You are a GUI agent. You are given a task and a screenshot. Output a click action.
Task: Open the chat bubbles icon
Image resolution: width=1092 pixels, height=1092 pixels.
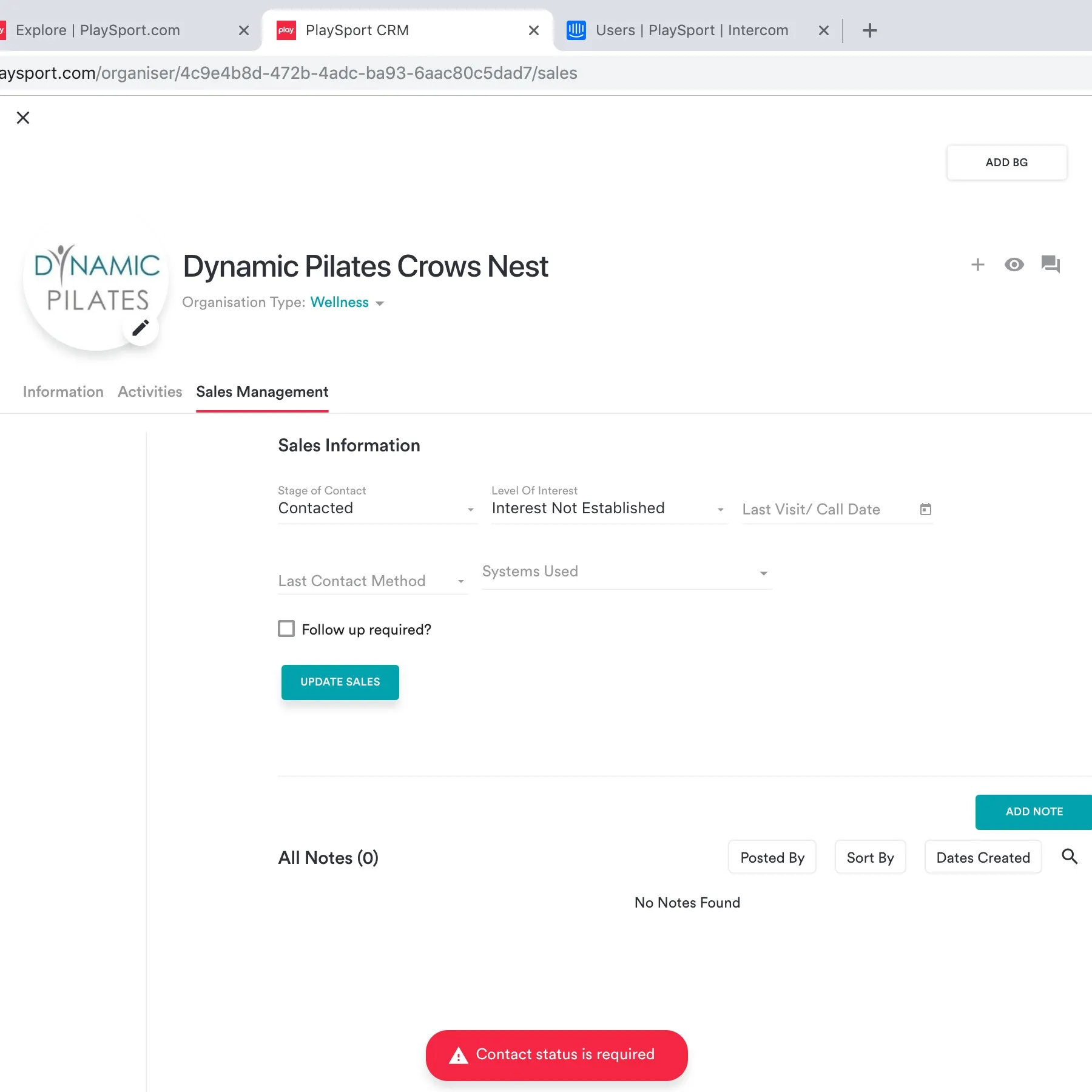pyautogui.click(x=1050, y=265)
